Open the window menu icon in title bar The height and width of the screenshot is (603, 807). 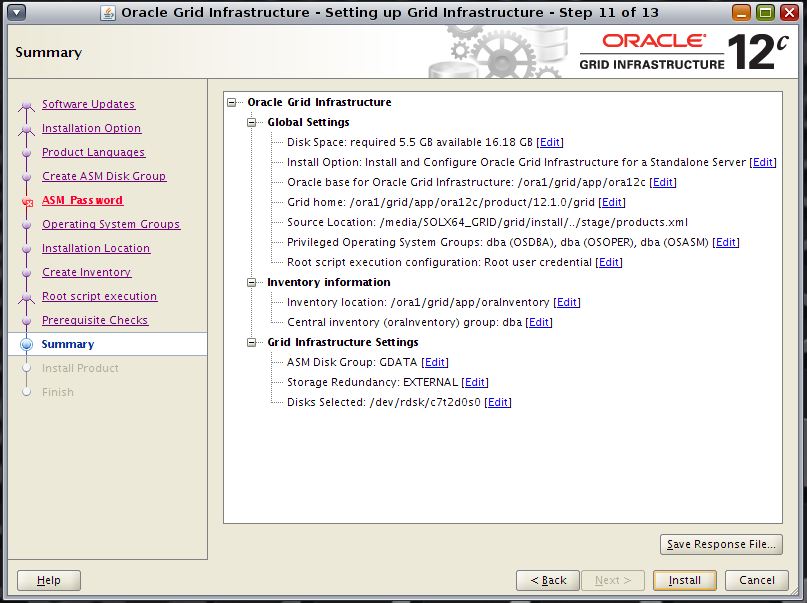tap(16, 12)
